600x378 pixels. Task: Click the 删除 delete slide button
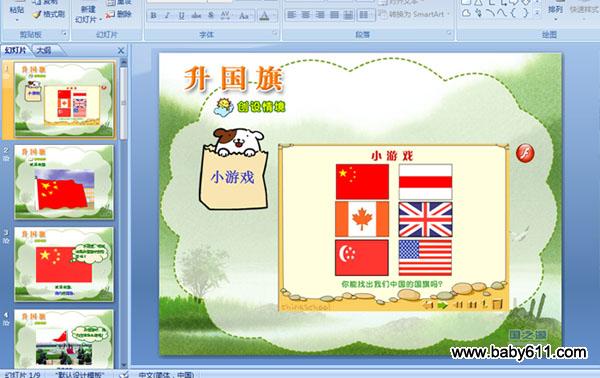point(119,15)
